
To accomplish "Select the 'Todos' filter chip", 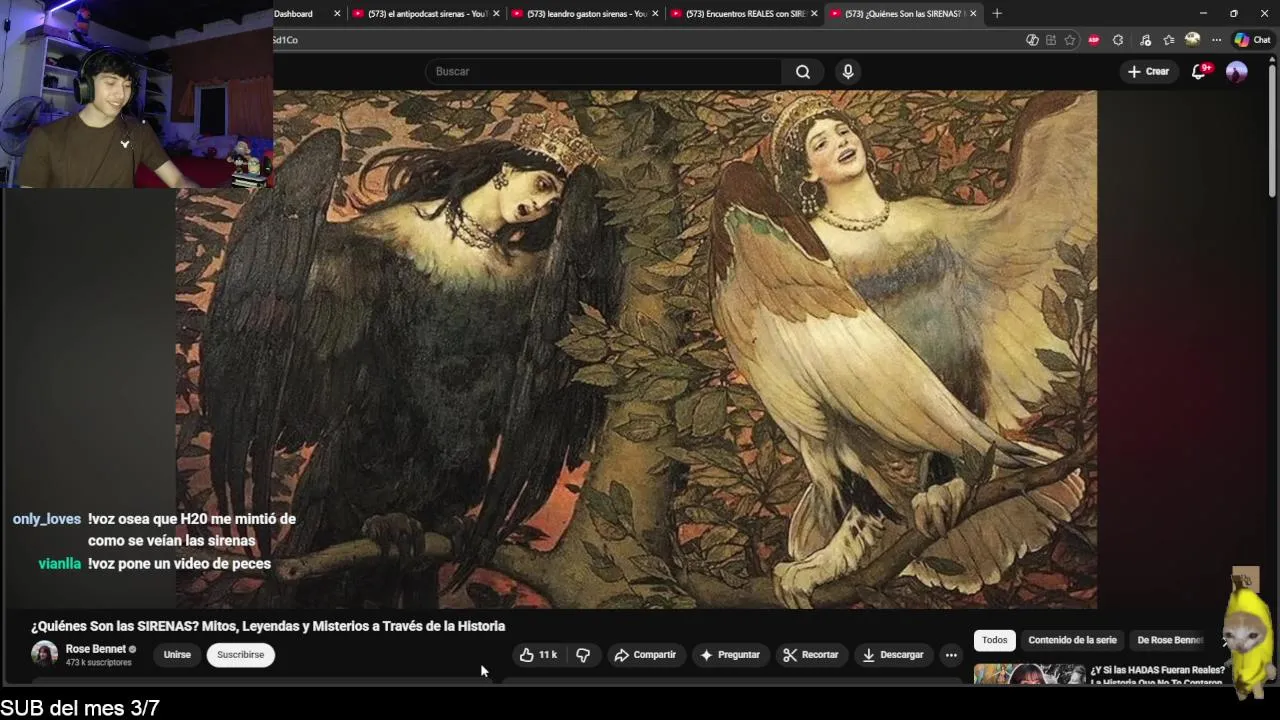I will click(x=994, y=640).
